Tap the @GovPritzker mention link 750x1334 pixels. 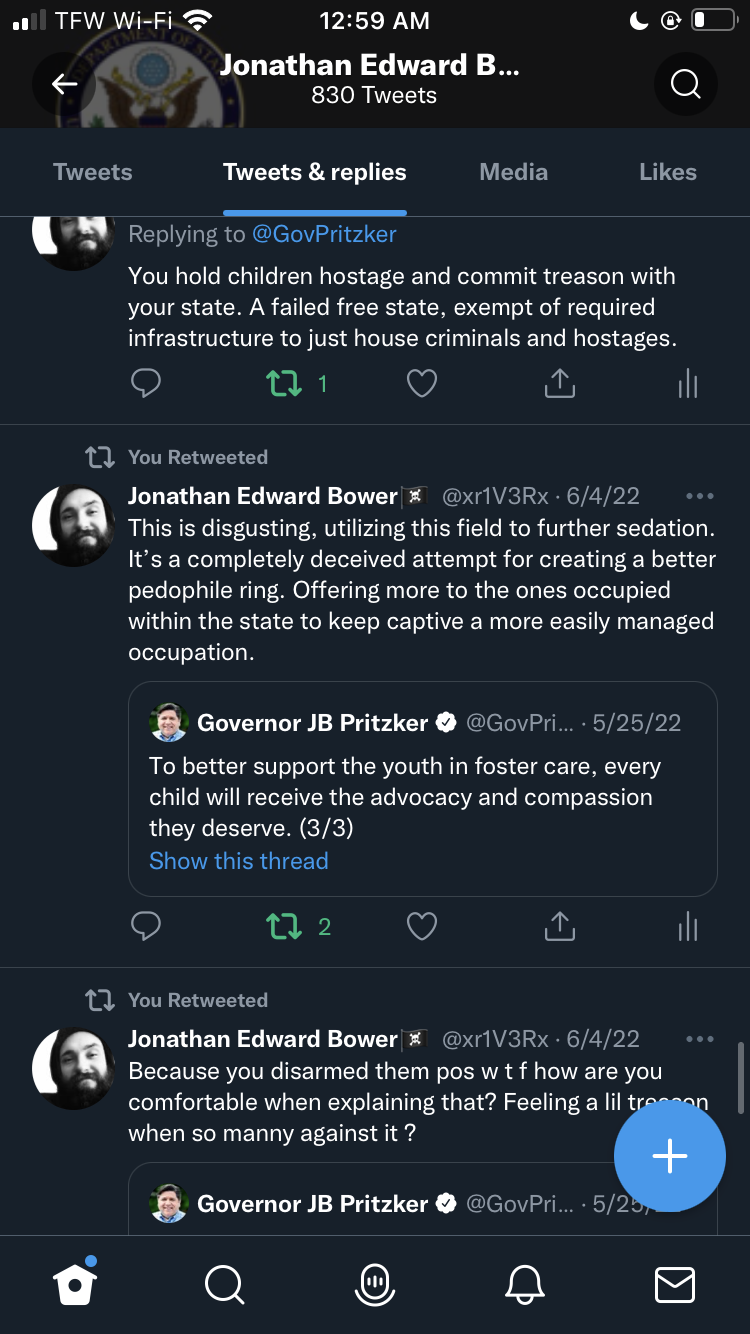tap(324, 234)
